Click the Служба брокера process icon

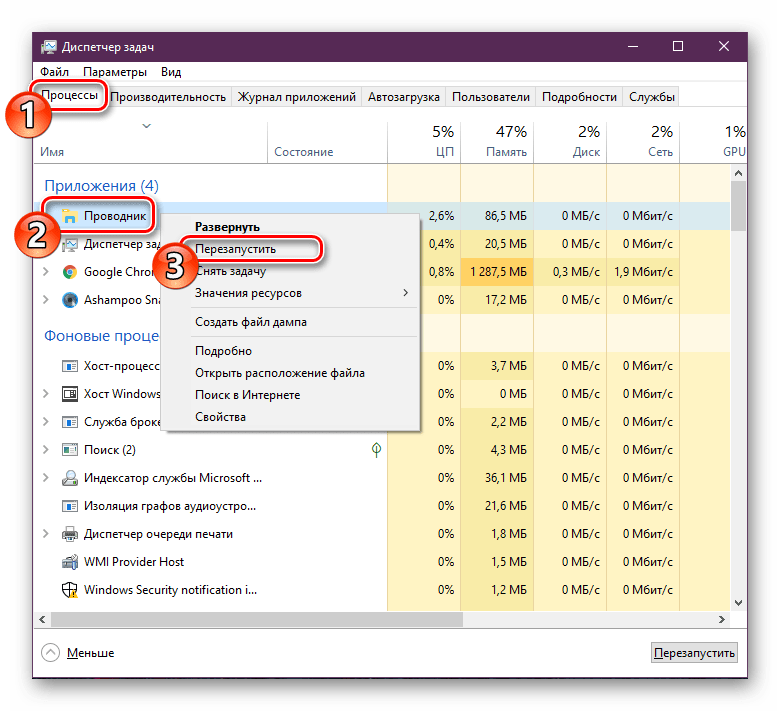tap(70, 422)
